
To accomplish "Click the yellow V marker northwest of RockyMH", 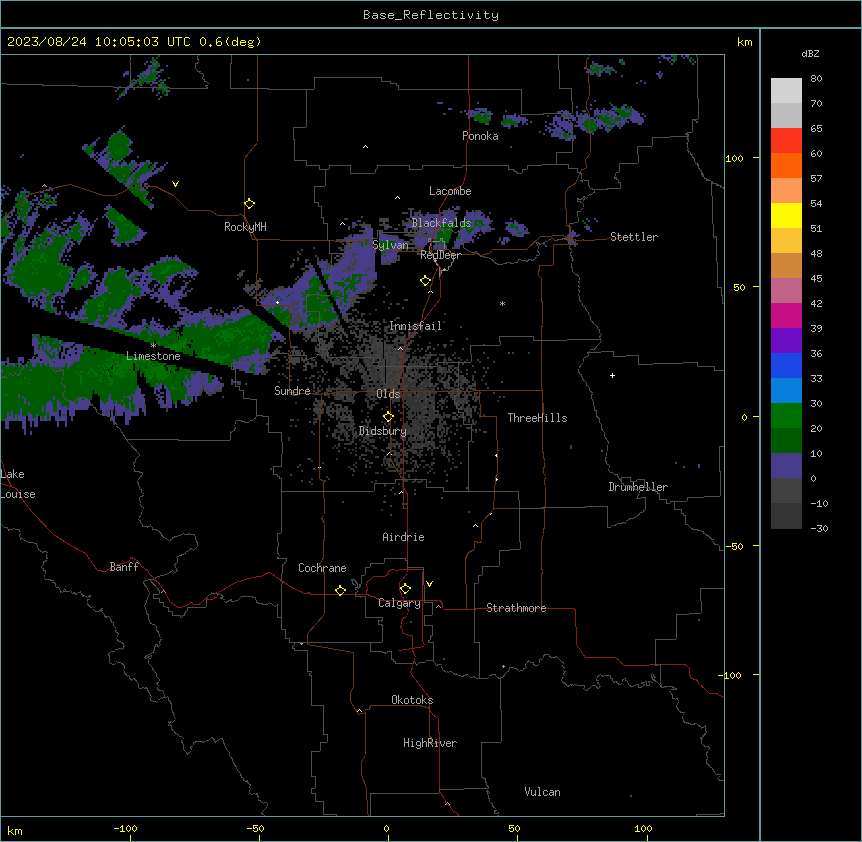I will point(175,184).
